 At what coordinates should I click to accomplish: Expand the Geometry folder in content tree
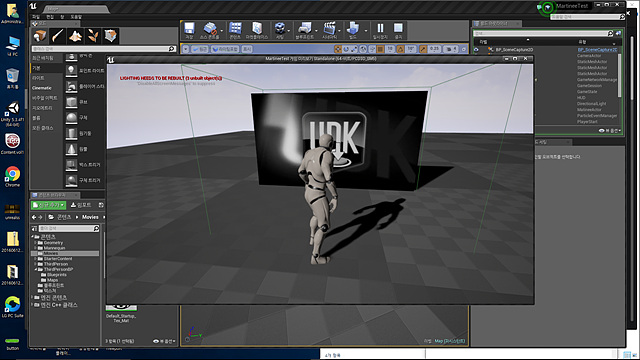coord(36,242)
